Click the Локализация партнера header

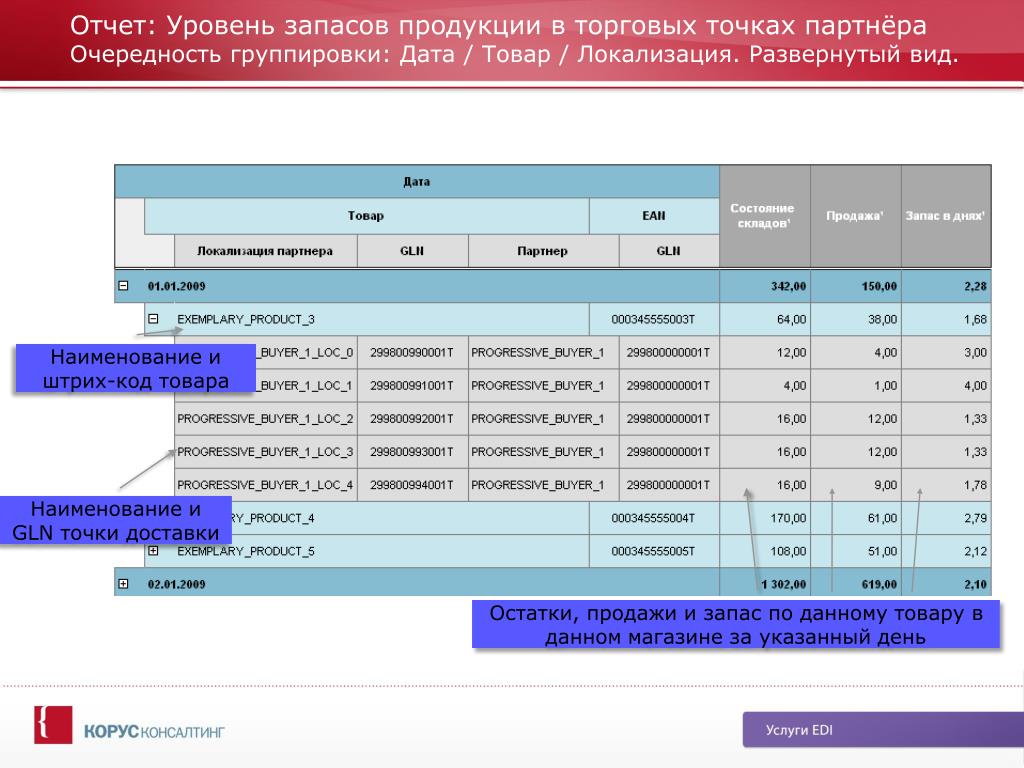pos(265,251)
